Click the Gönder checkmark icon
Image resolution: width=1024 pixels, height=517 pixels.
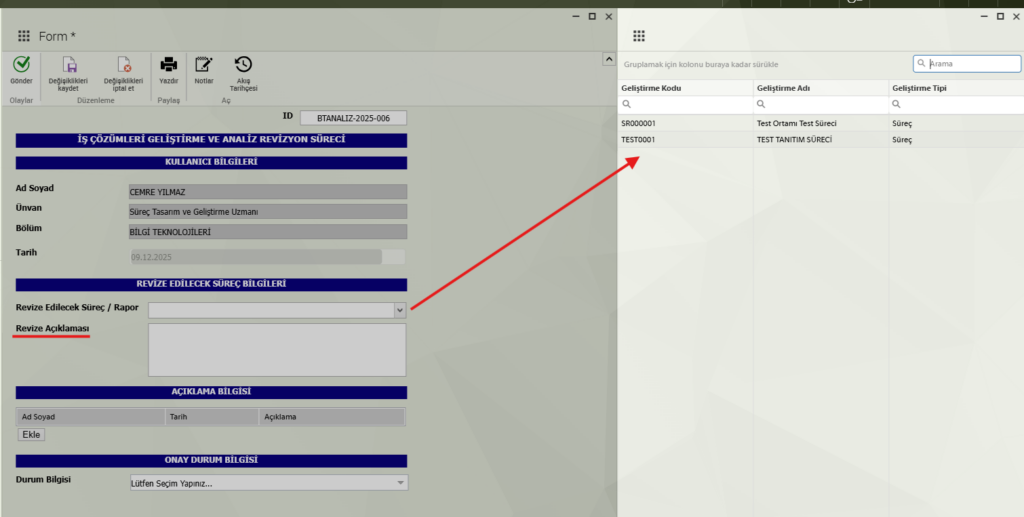click(x=21, y=65)
